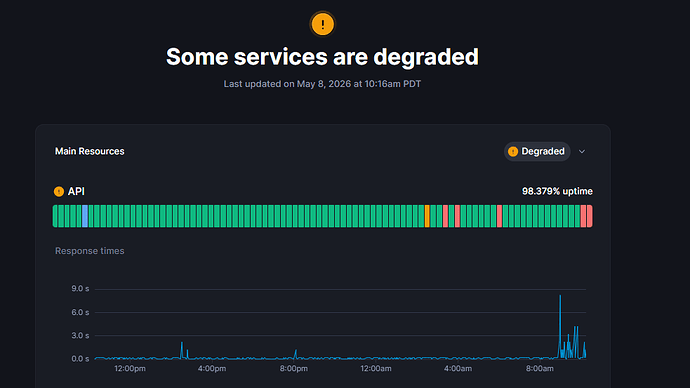Viewport: 690px width, 388px height.
Task: Click the 8:00am axis label
Action: coord(540,369)
